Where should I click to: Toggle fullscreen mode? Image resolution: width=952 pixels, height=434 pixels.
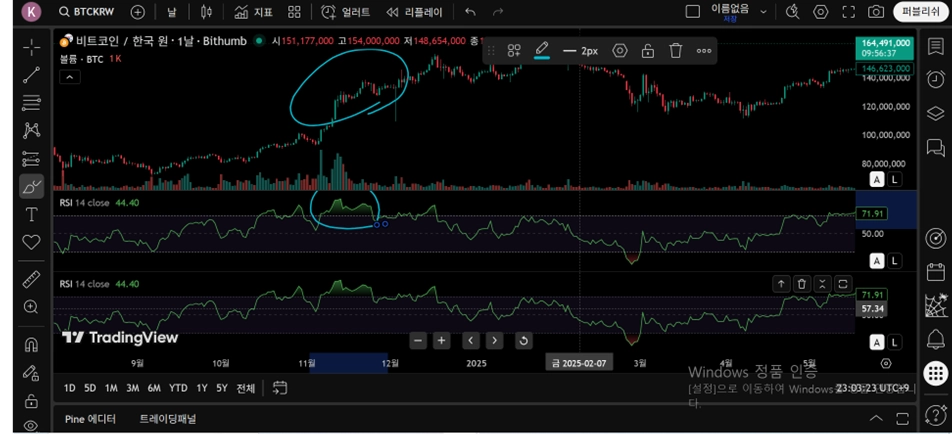point(848,12)
